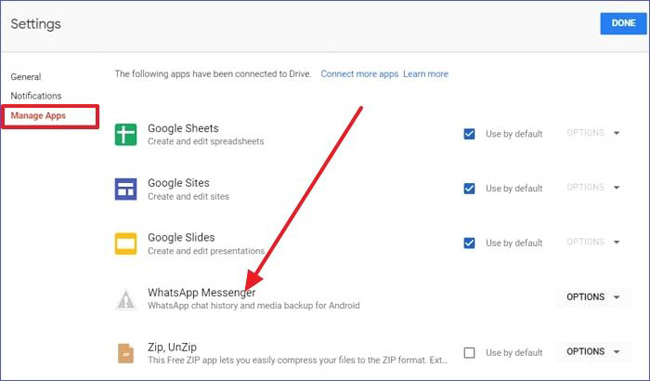Click the Create and edit sites description
The width and height of the screenshot is (650, 381).
point(188,197)
